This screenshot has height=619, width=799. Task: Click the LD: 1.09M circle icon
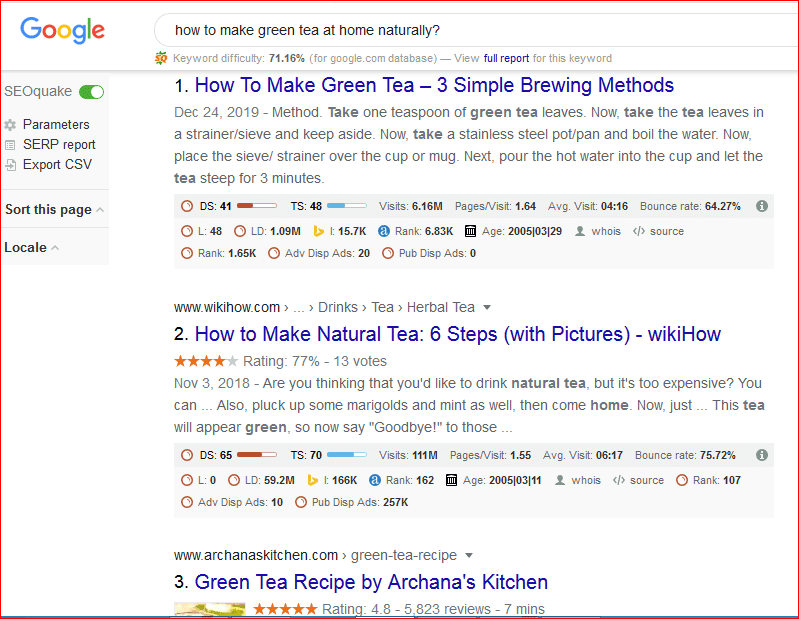[x=240, y=231]
